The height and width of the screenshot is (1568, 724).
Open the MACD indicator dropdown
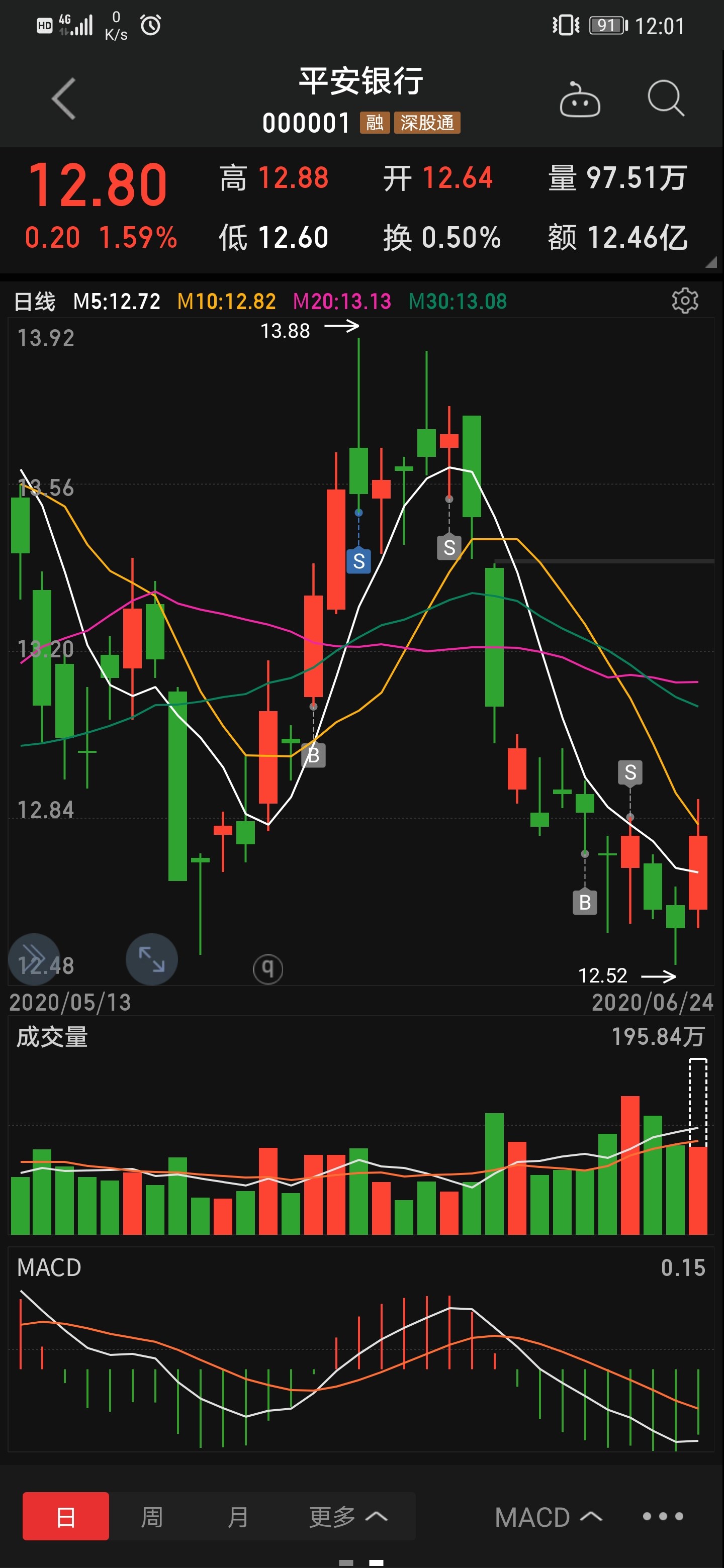click(548, 1517)
